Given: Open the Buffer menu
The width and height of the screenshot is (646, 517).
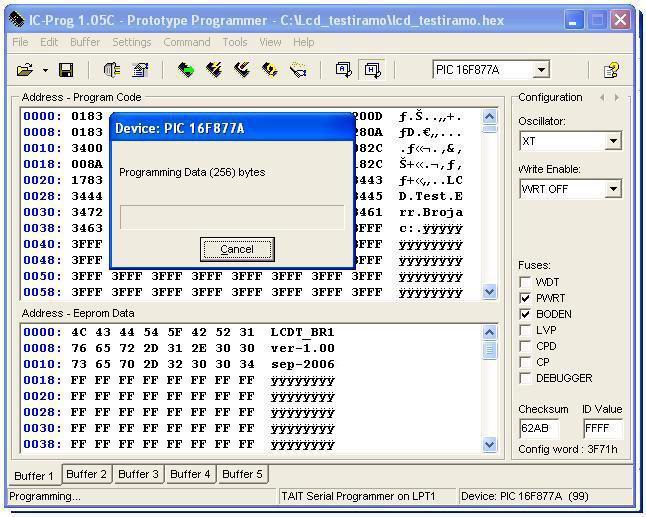Looking at the screenshot, I should (x=85, y=42).
